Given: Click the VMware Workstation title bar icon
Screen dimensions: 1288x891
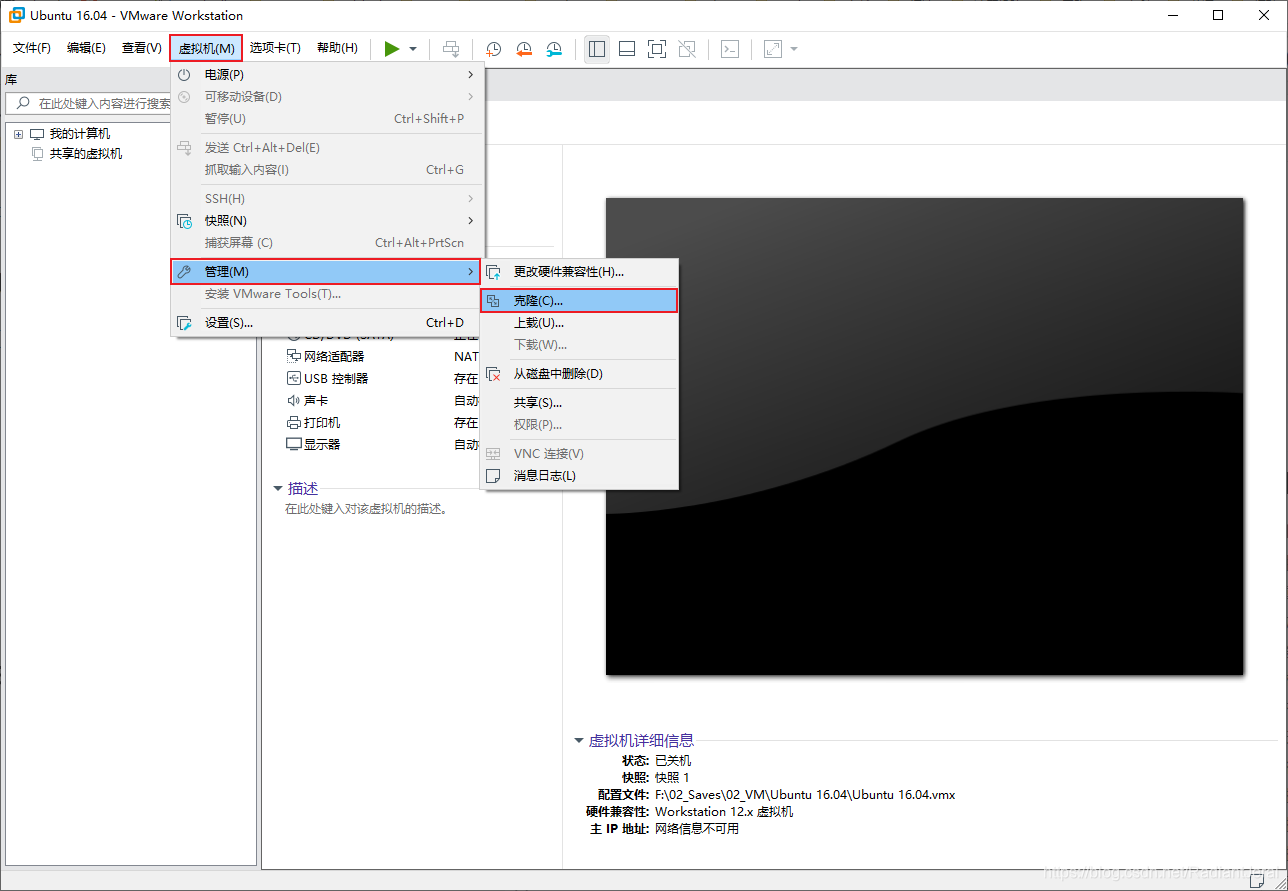Looking at the screenshot, I should click(x=17, y=15).
